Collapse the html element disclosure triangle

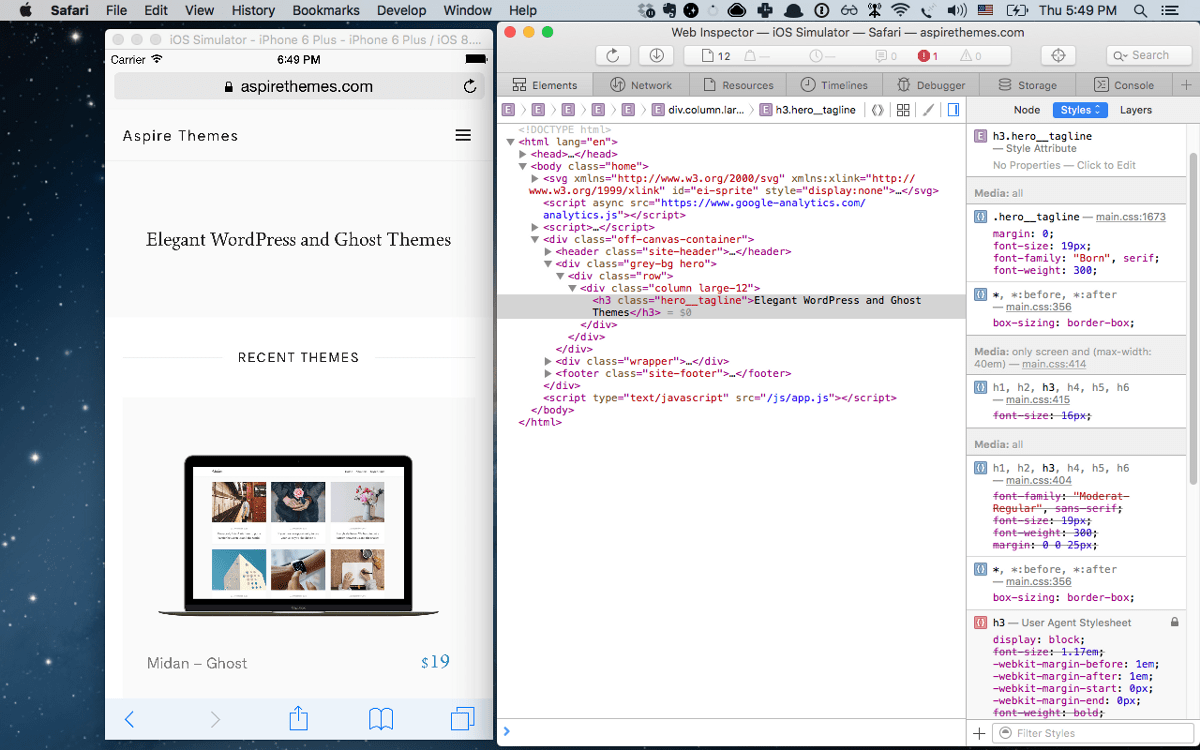click(x=510, y=142)
